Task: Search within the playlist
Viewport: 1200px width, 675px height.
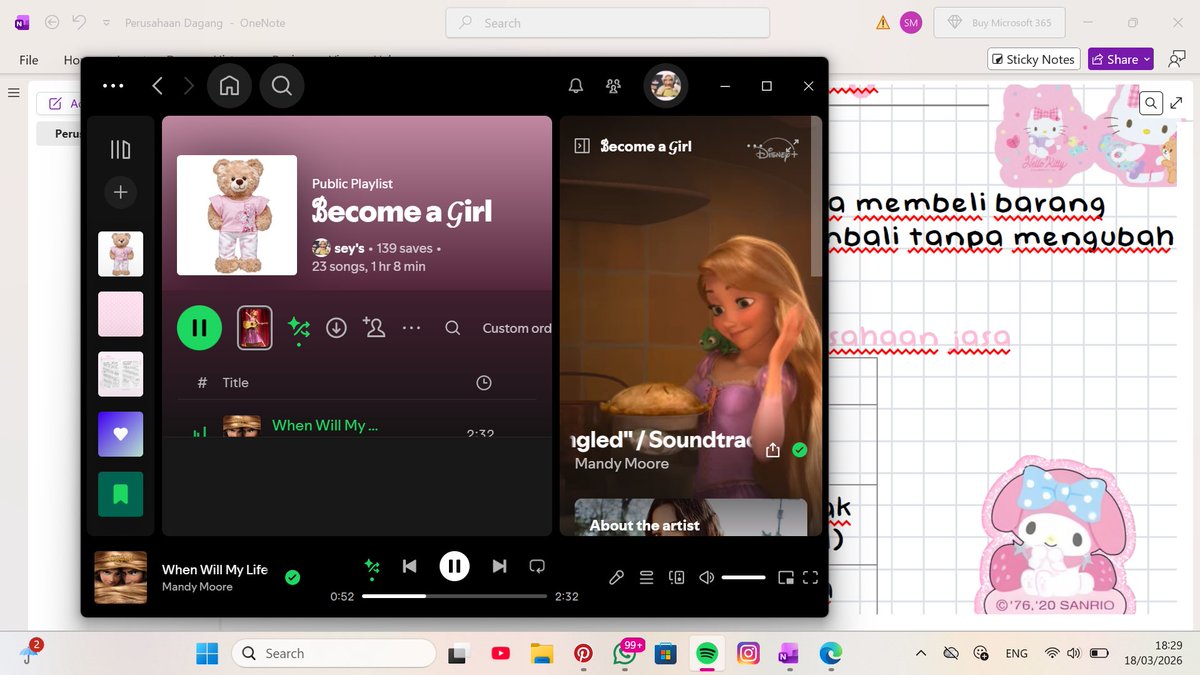Action: [x=453, y=328]
